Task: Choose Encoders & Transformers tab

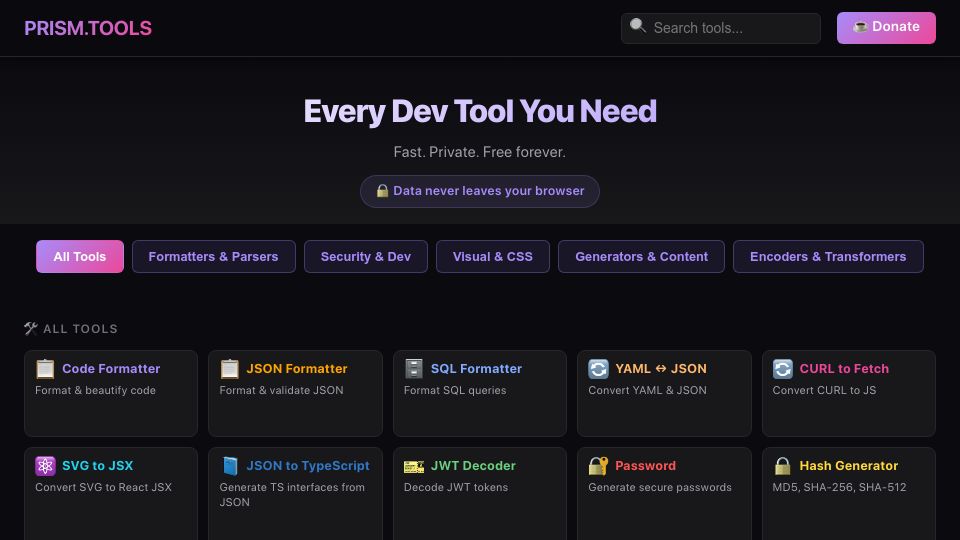Action: coord(828,257)
